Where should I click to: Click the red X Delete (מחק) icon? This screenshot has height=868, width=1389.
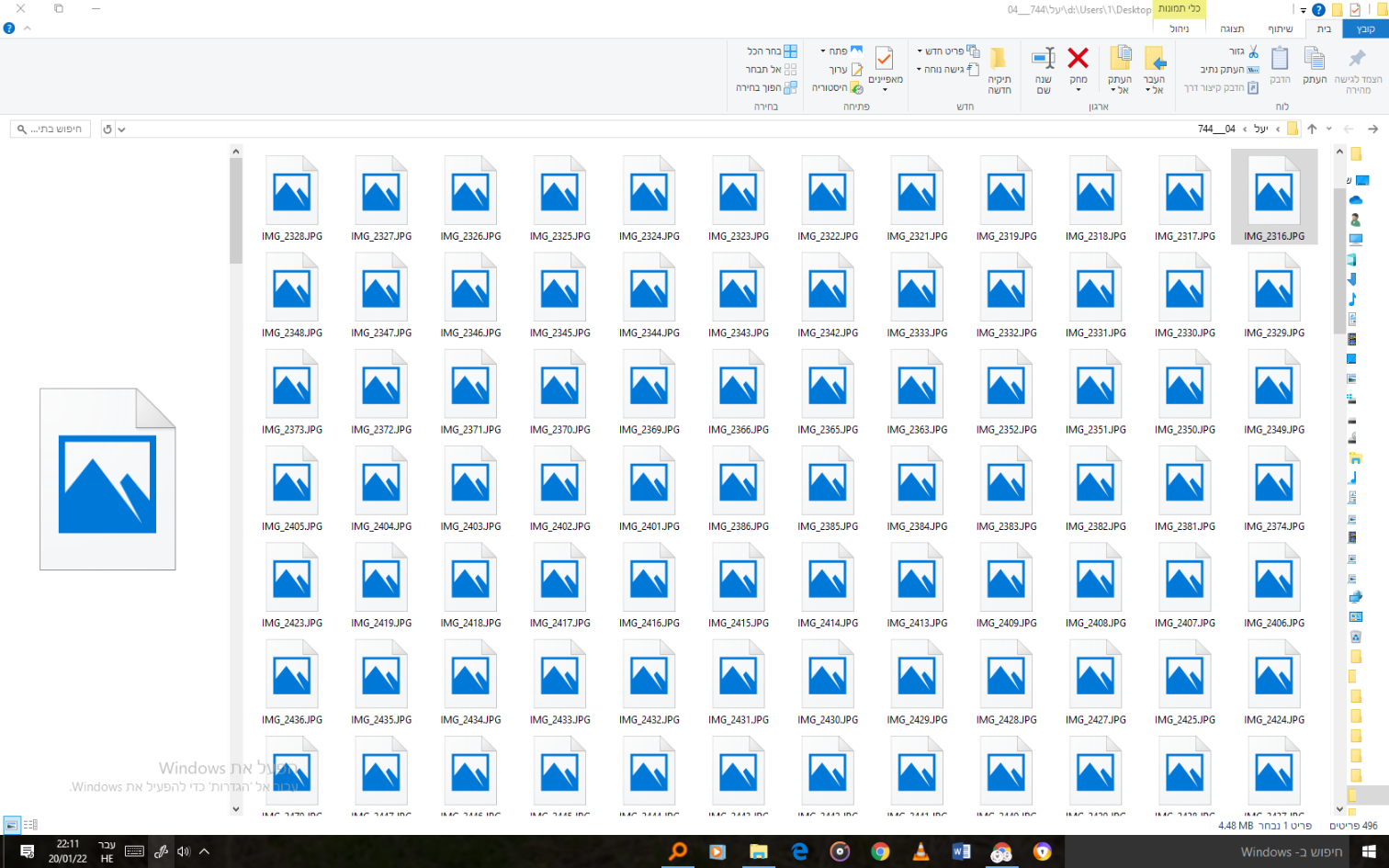[x=1078, y=60]
